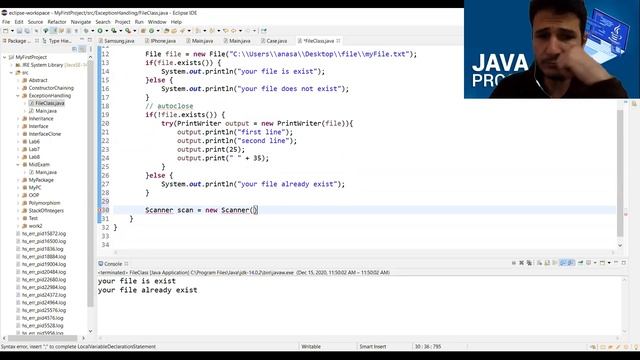Collapse the MyFirstProject tree node
The image size is (640, 360).
4,57
